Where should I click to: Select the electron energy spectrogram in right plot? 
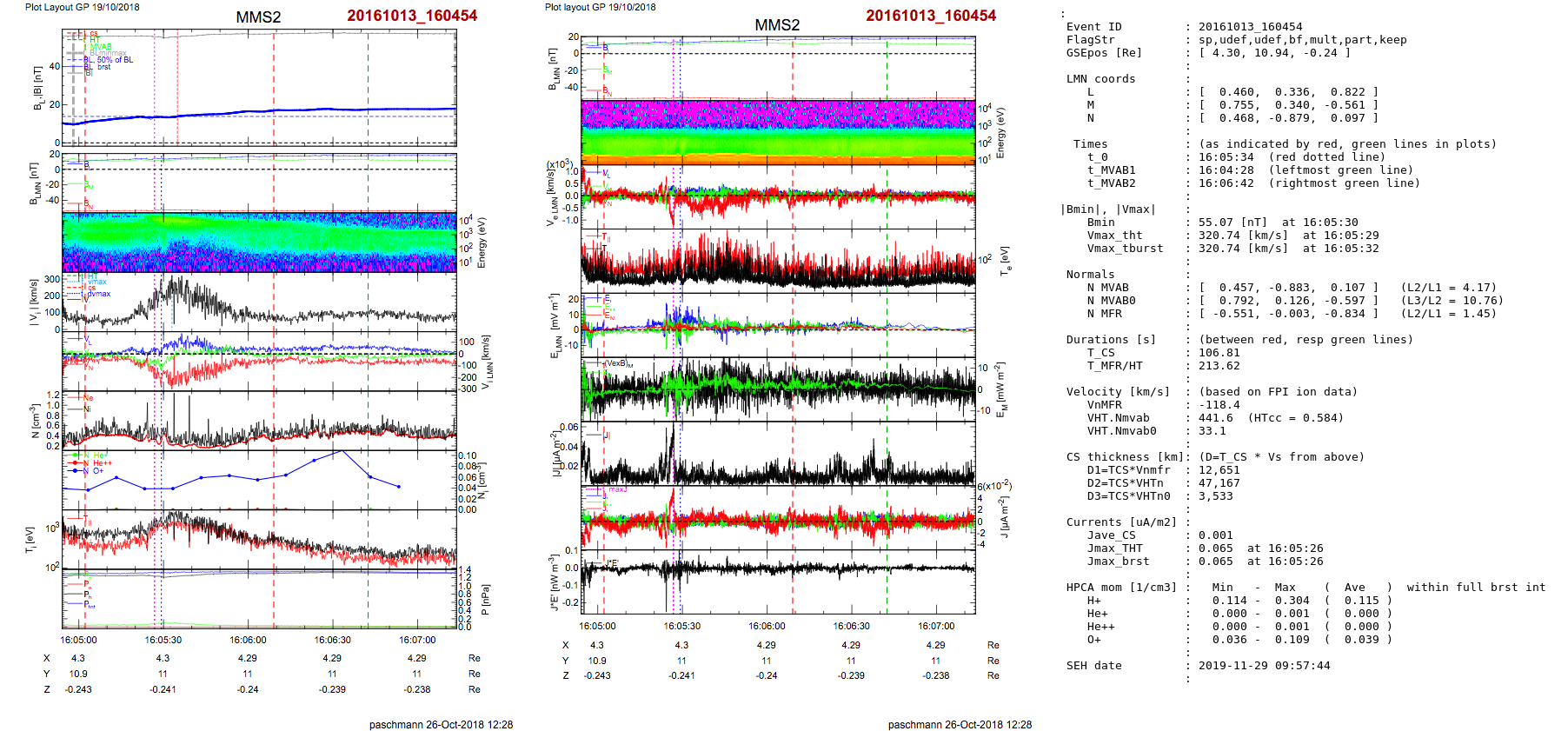pyautogui.click(x=778, y=132)
